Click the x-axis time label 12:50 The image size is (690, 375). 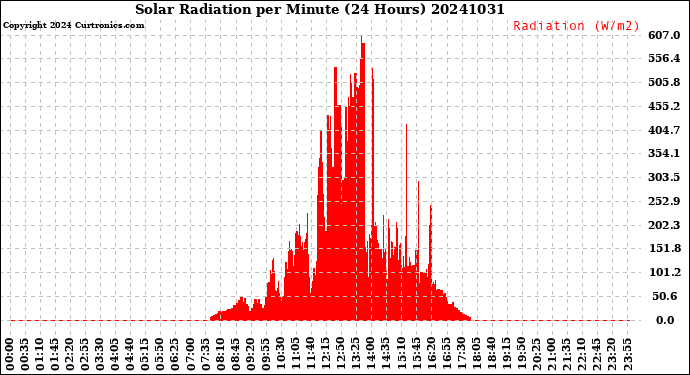pyautogui.click(x=341, y=355)
